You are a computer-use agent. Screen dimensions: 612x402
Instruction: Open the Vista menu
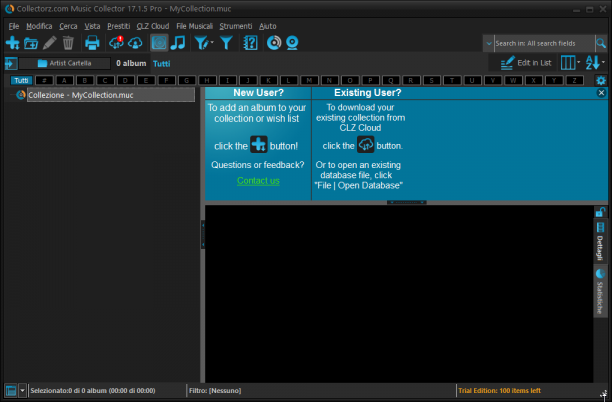coord(92,26)
